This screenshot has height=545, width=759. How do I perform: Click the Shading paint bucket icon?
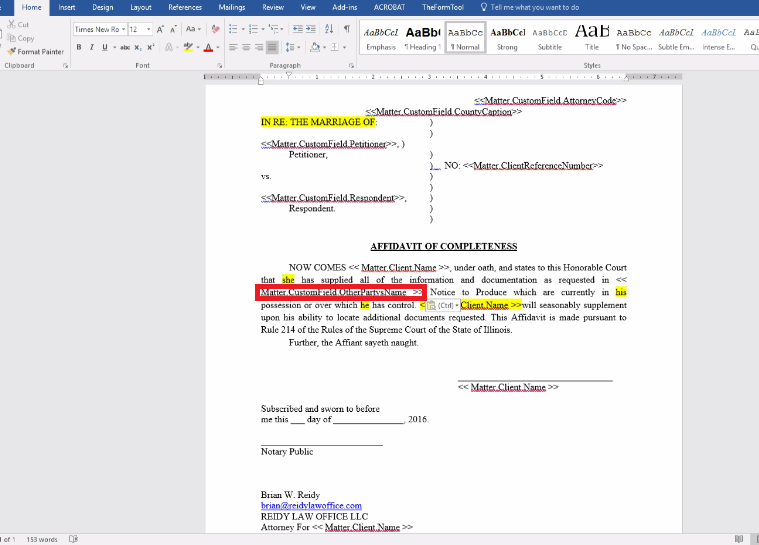(x=315, y=47)
